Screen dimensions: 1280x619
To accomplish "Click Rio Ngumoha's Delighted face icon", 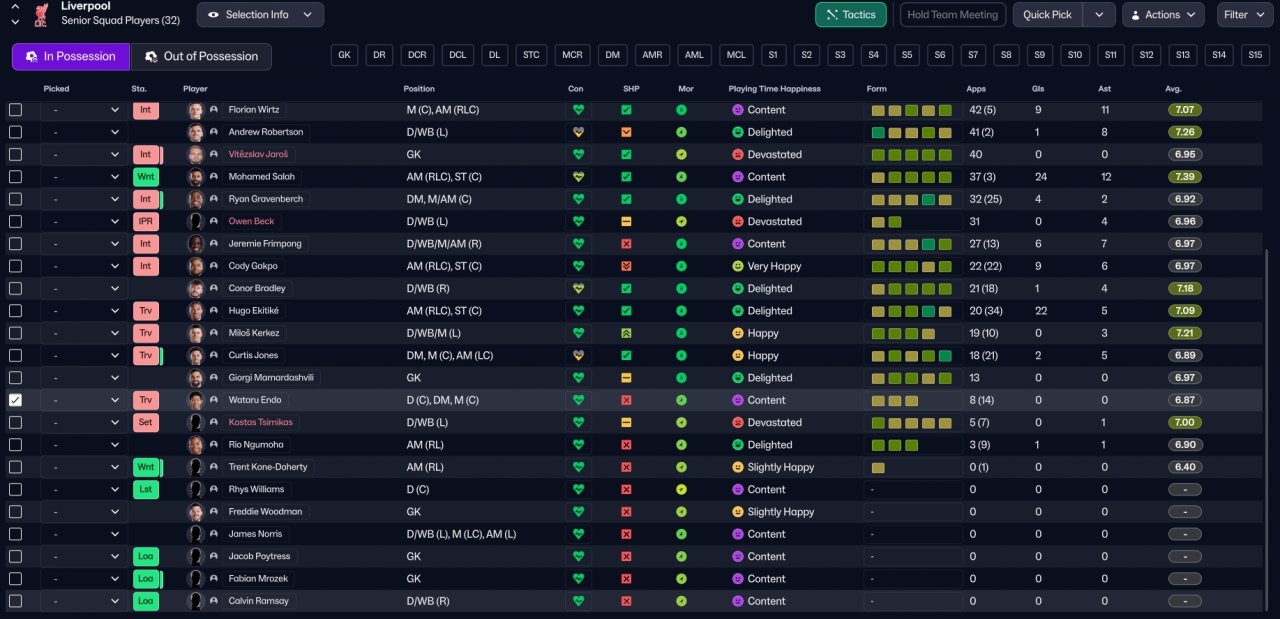I will (x=738, y=445).
